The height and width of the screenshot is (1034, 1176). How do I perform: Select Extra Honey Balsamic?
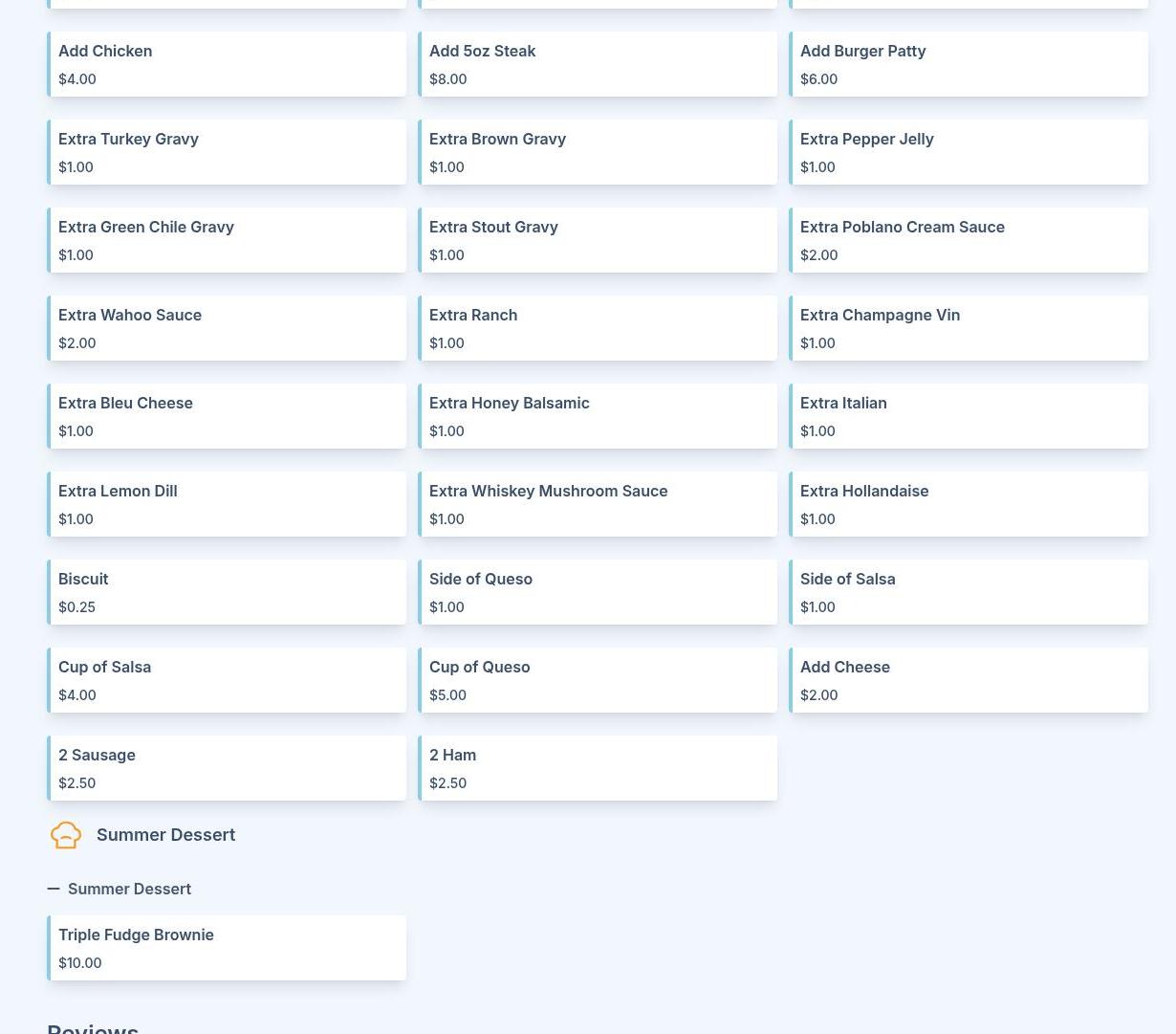click(598, 416)
